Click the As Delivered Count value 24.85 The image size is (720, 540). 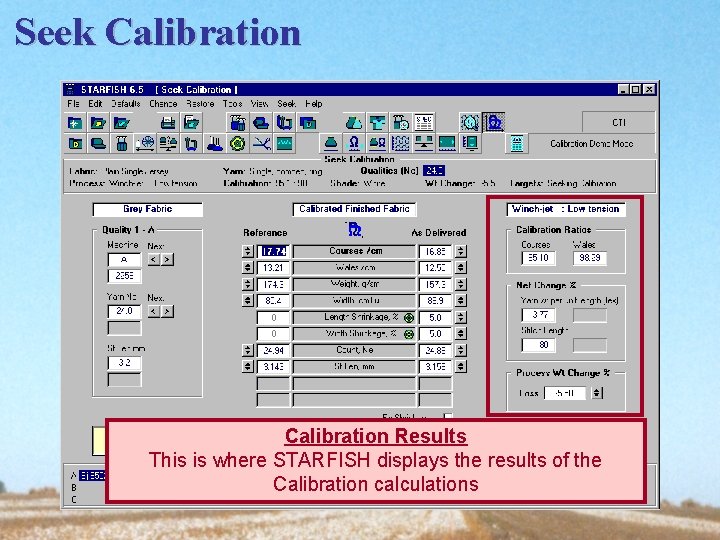[x=434, y=350]
